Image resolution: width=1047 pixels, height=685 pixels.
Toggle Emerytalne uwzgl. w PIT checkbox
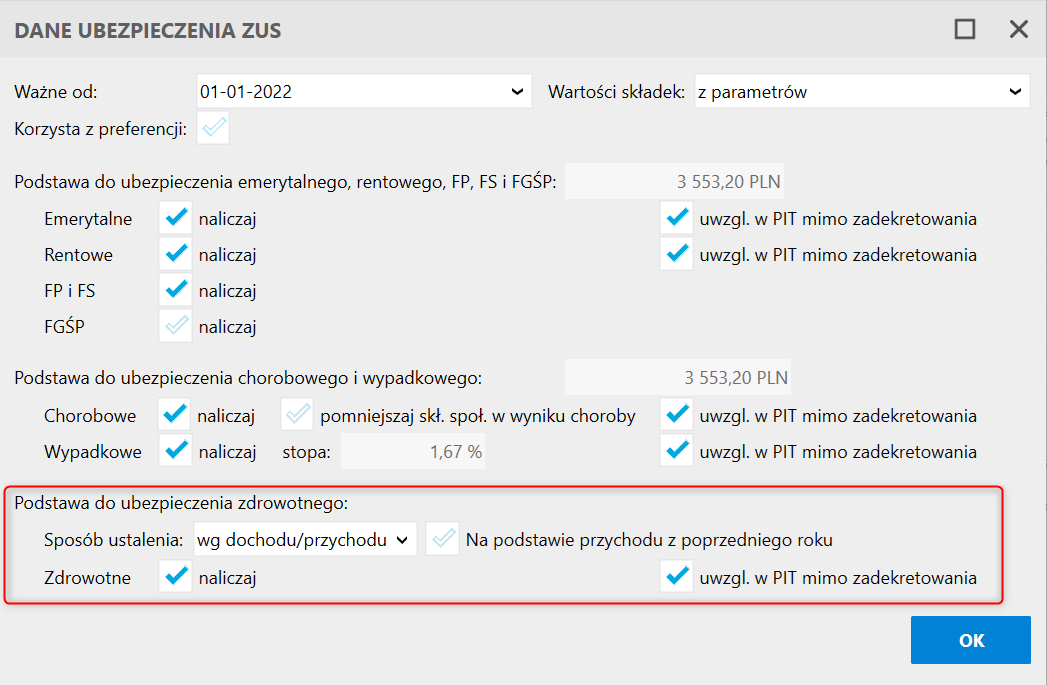tap(677, 218)
